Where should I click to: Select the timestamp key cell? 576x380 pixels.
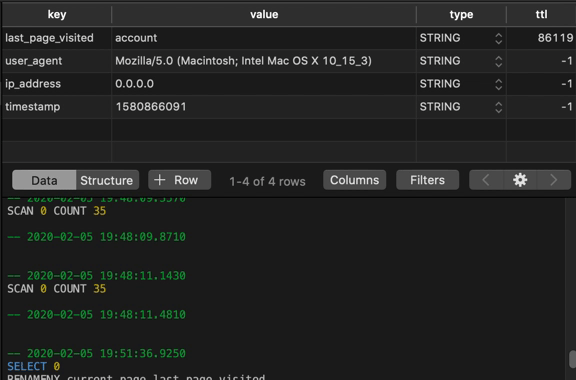point(57,107)
